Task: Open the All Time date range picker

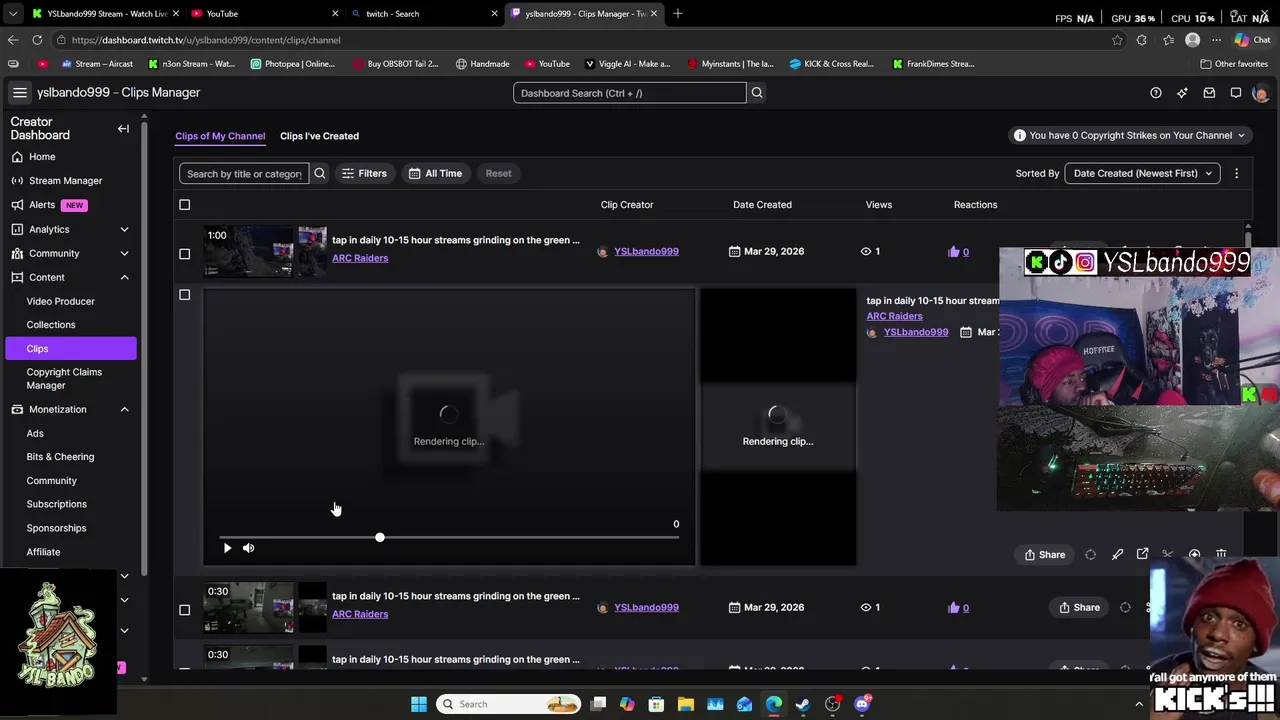Action: click(435, 173)
